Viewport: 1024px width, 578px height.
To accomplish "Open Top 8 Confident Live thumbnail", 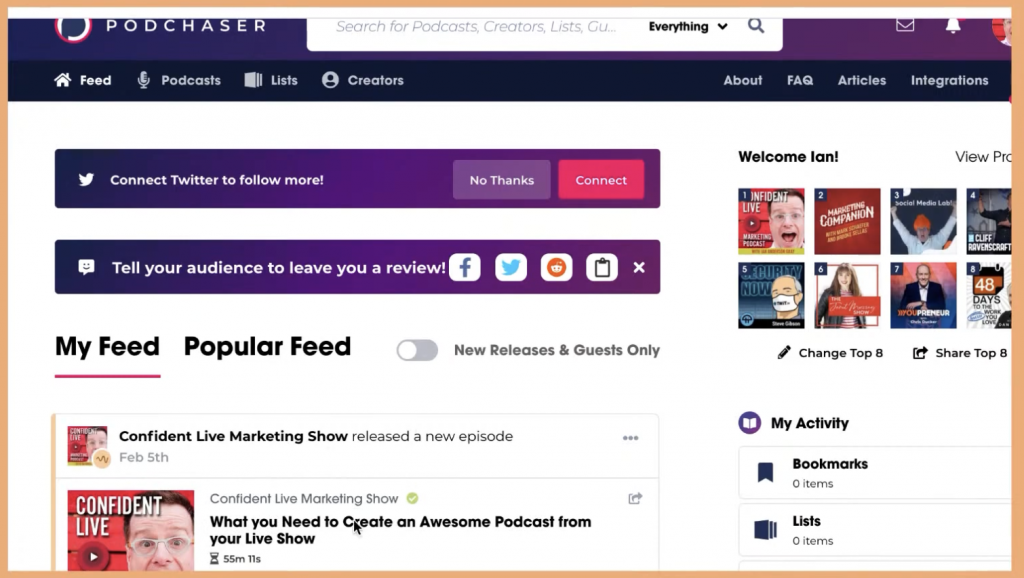I will pos(771,221).
